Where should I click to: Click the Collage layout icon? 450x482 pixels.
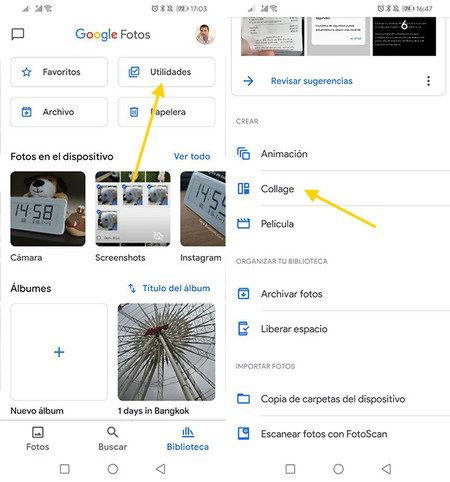coord(243,189)
